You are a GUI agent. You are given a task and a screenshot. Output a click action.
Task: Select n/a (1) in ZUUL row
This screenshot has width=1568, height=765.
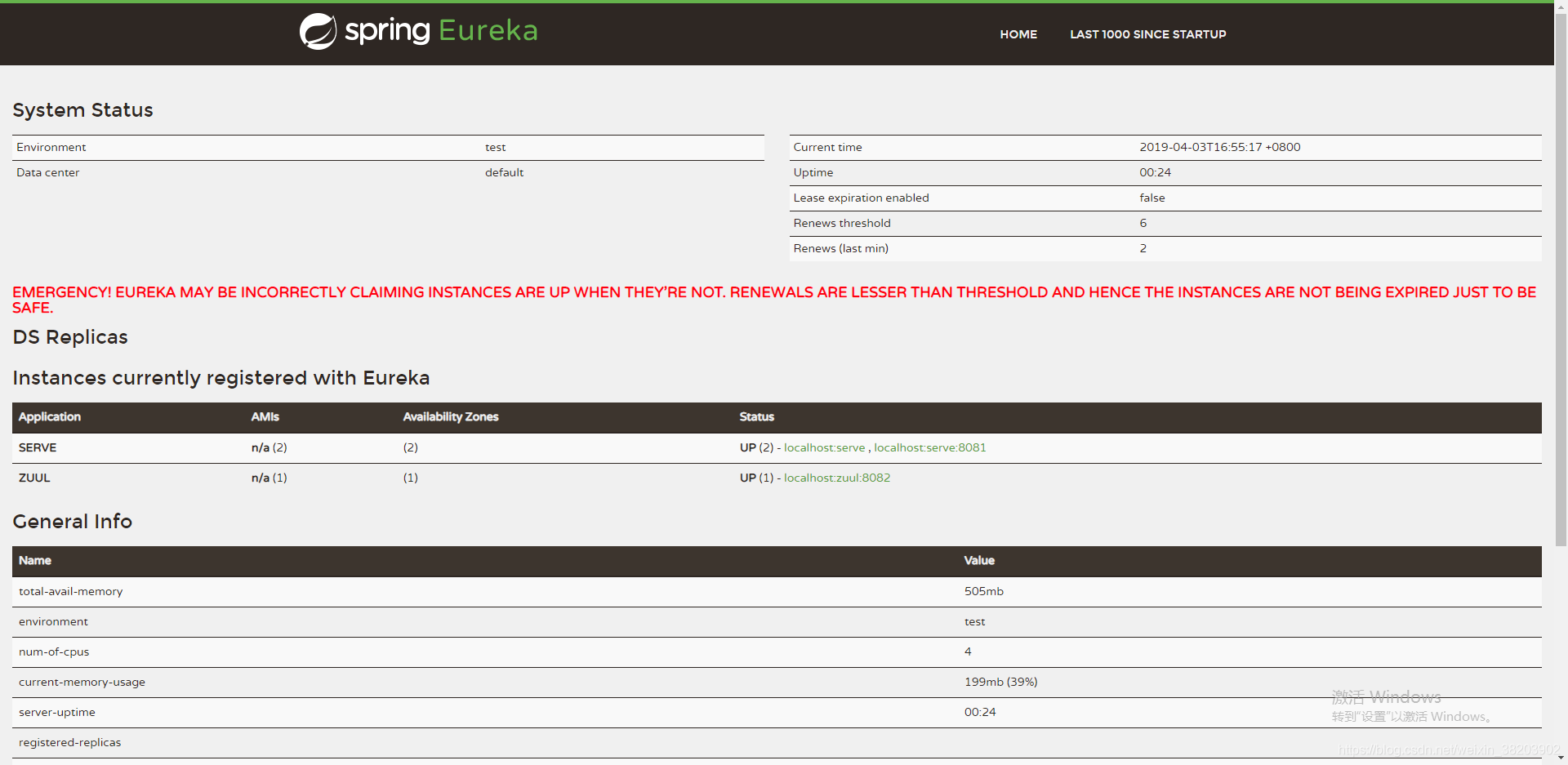tap(269, 478)
